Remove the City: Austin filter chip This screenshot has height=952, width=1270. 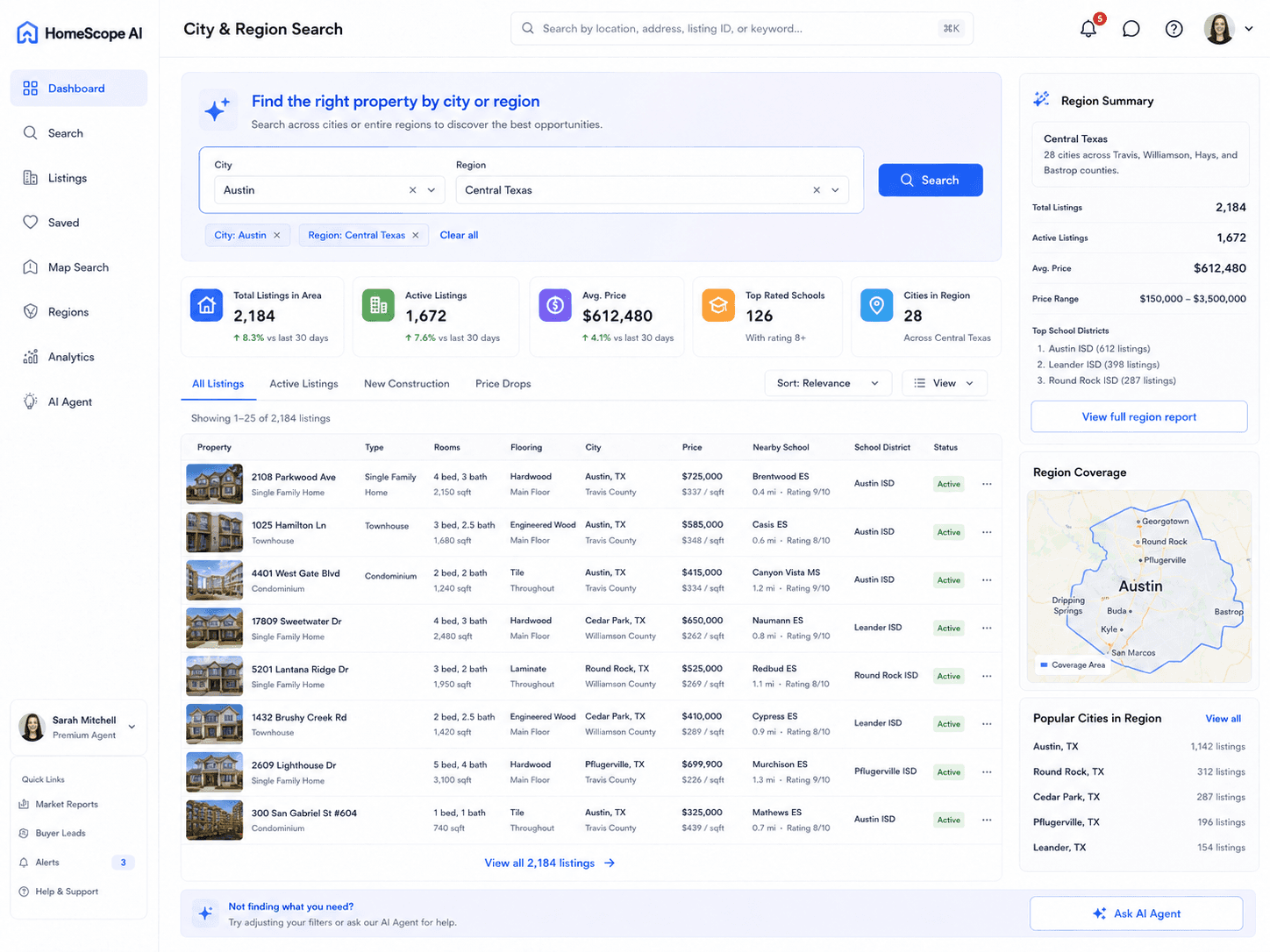277,235
